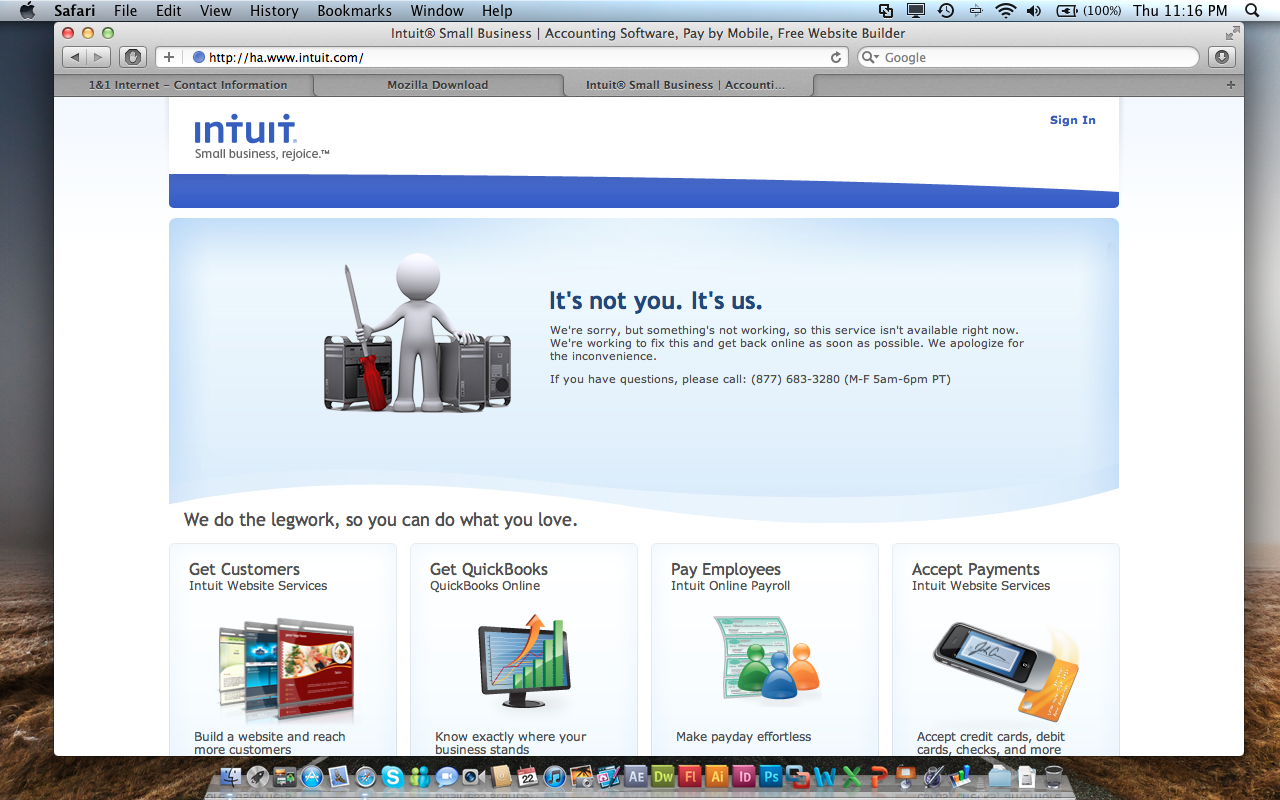Image resolution: width=1280 pixels, height=800 pixels.
Task: Enter Safari full screen mode arrows
Action: click(x=1232, y=33)
